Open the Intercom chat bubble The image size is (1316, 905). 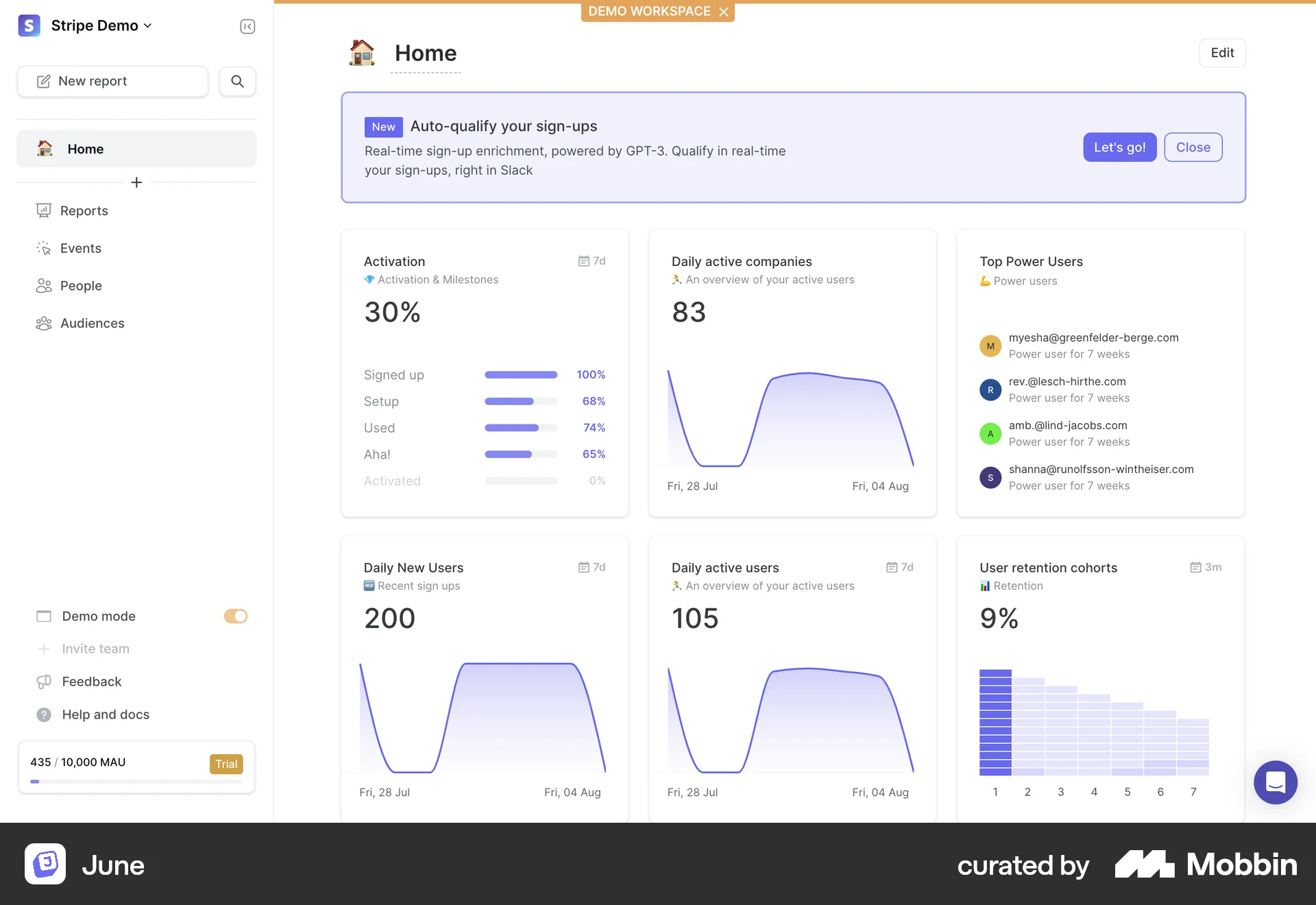click(x=1275, y=782)
